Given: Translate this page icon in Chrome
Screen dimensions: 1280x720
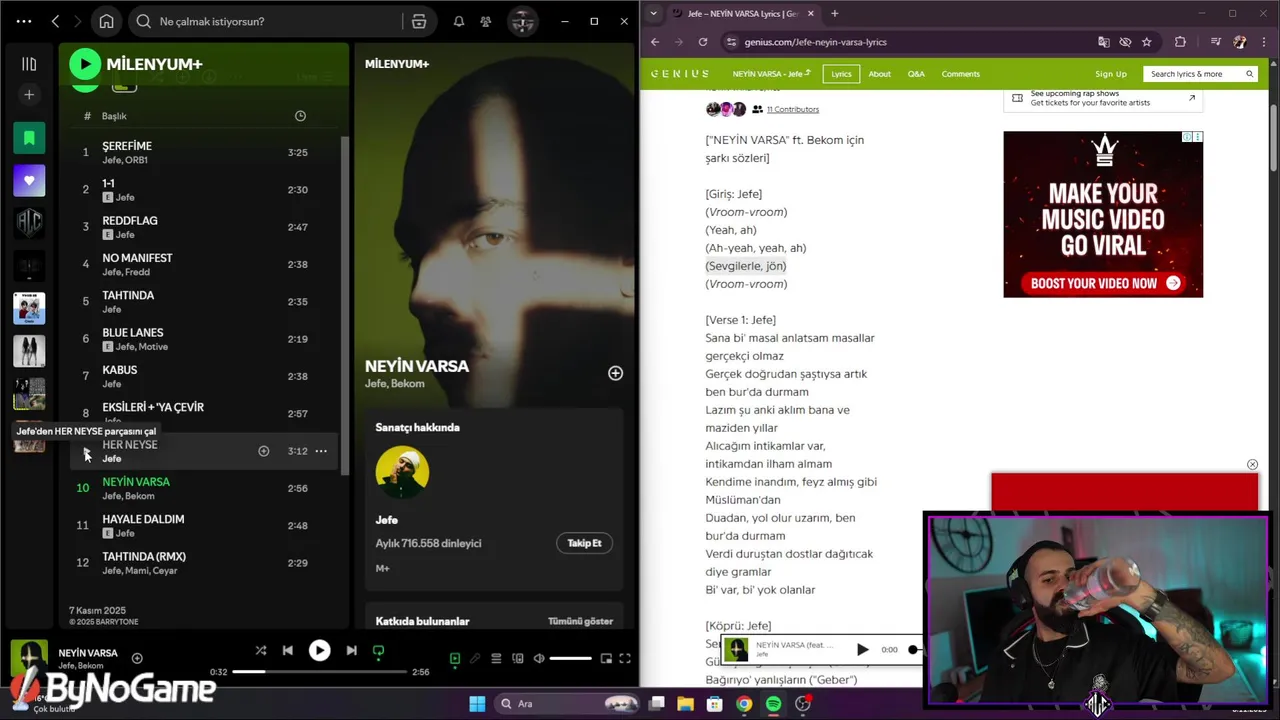Looking at the screenshot, I should (x=1104, y=42).
